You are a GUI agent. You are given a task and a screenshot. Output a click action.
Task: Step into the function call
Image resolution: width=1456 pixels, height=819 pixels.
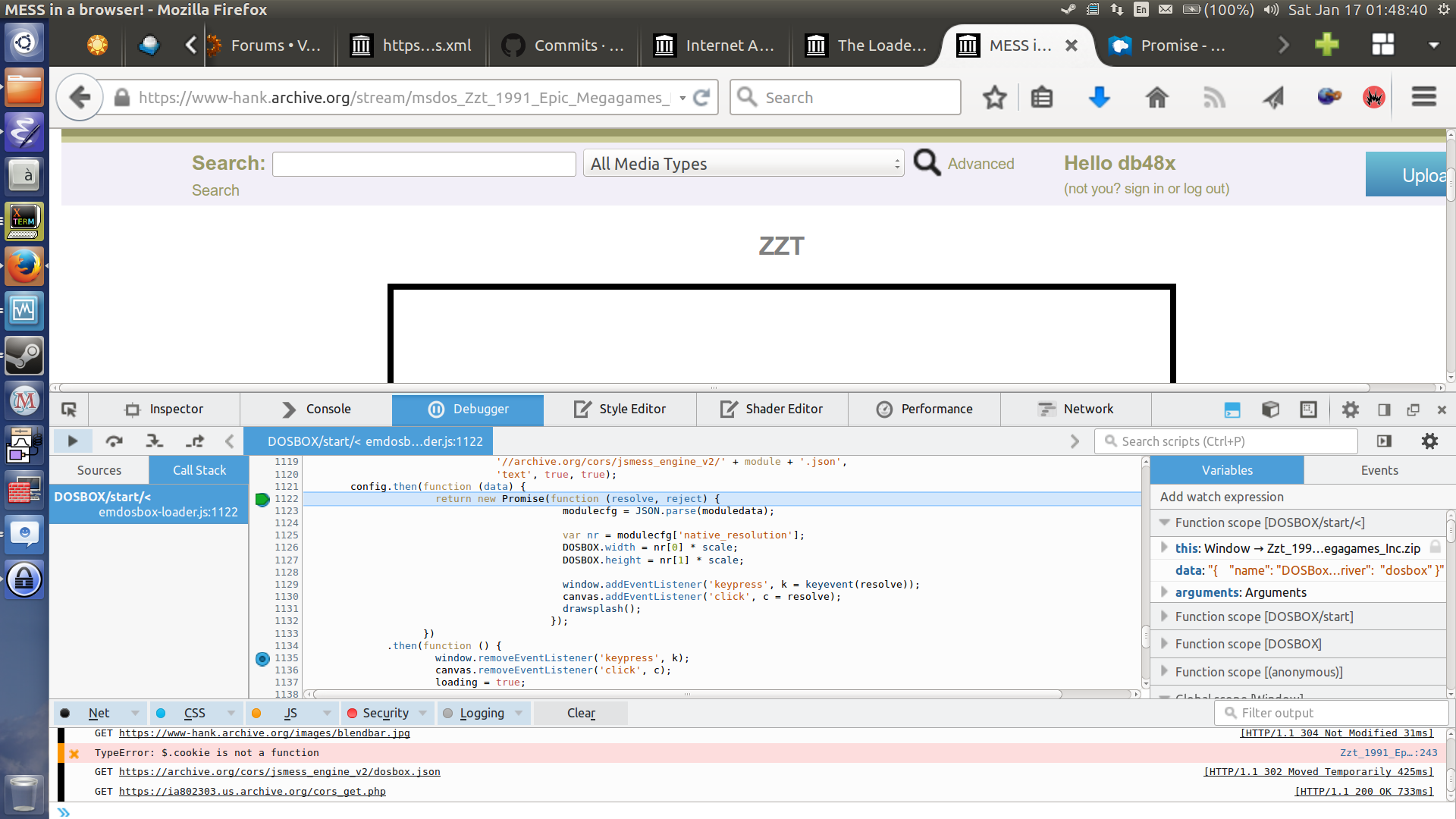point(155,441)
